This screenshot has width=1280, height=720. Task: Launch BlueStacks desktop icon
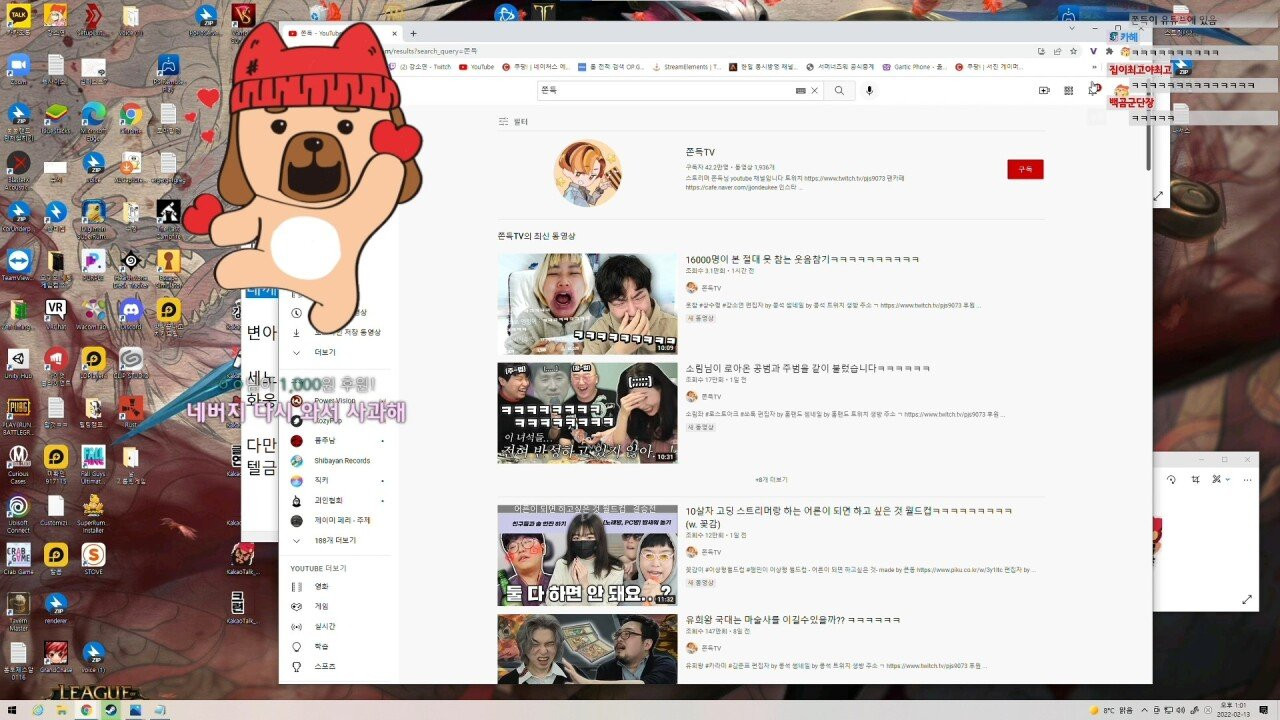pos(56,118)
